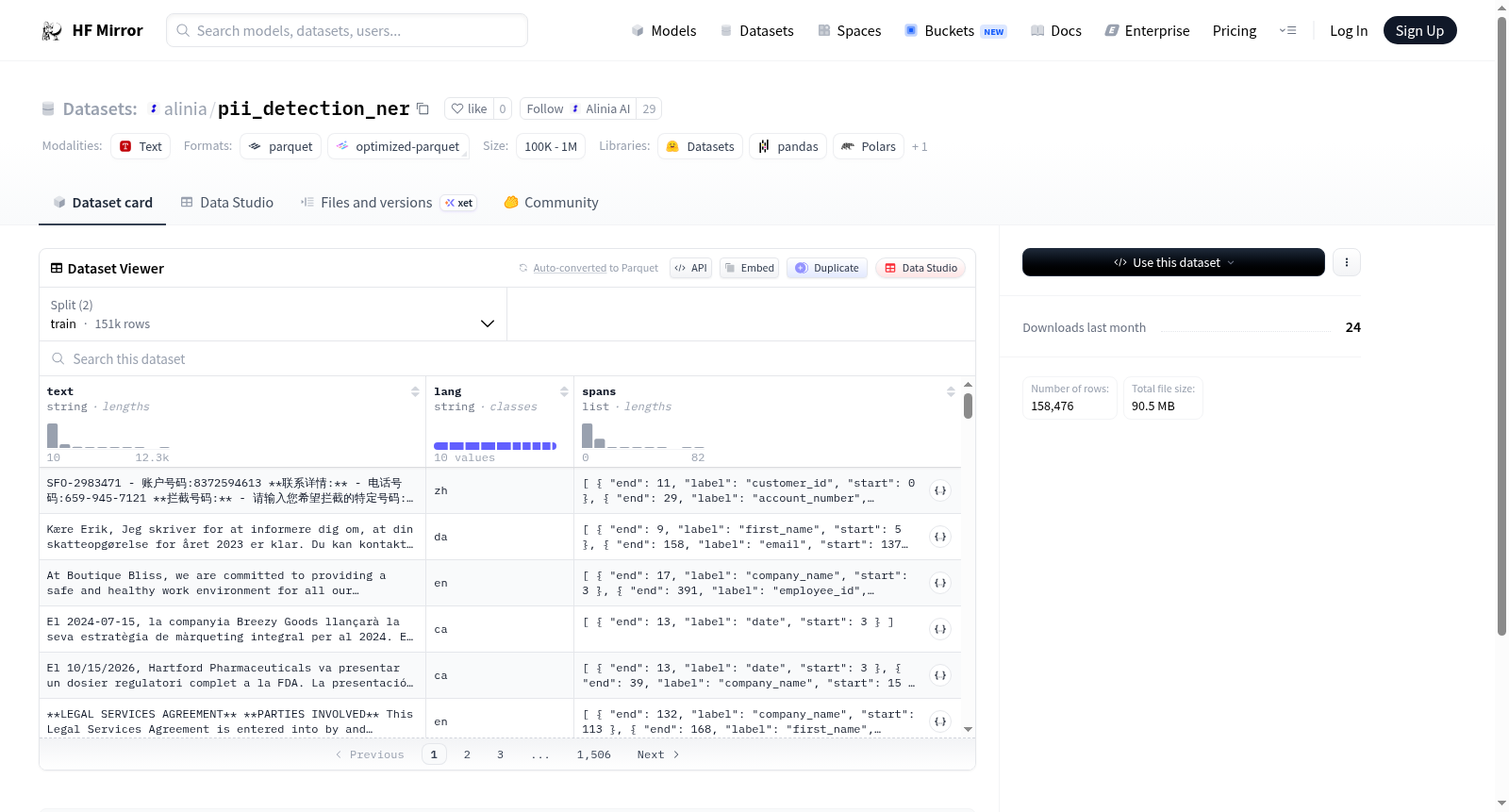
Task: Click the heart like icon
Action: (x=457, y=108)
